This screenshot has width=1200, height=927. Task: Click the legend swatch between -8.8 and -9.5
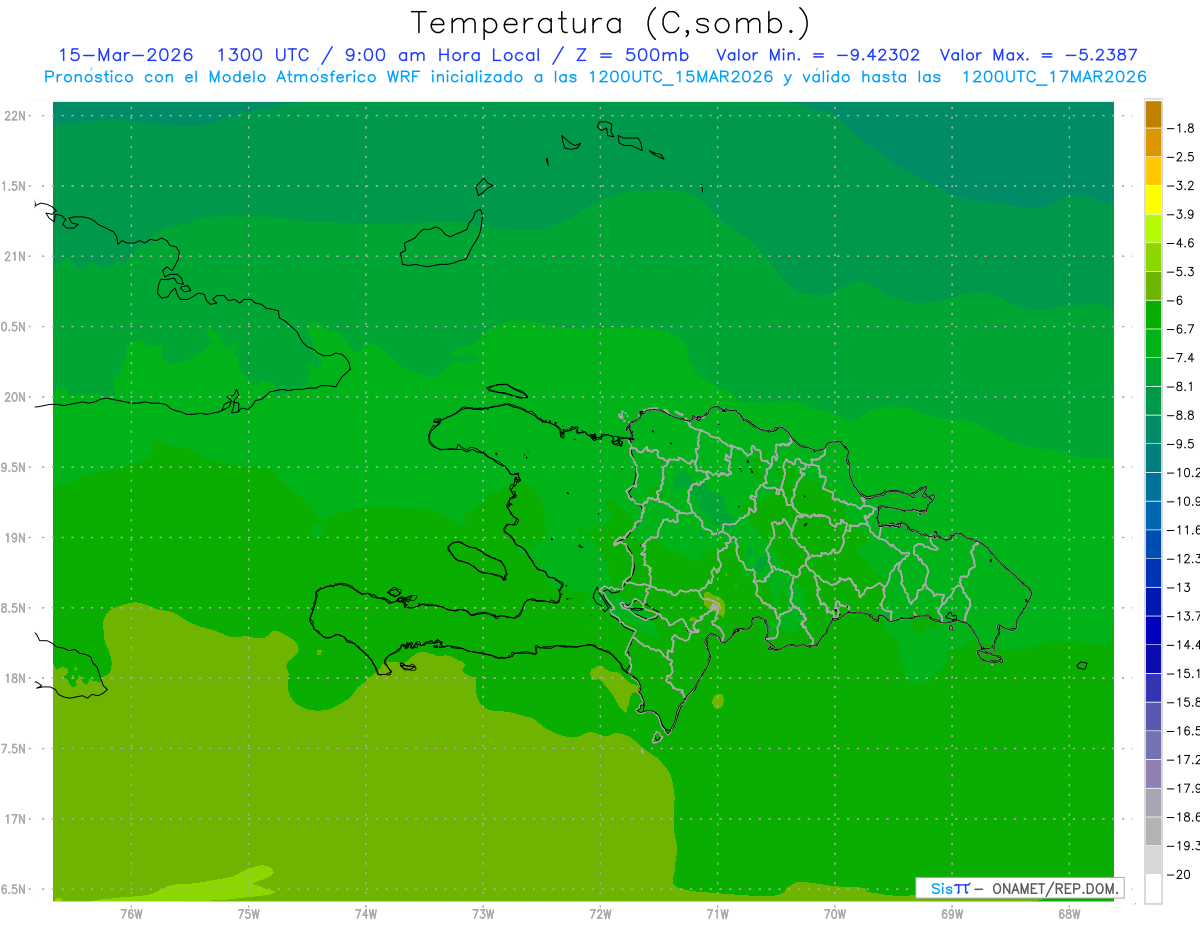pos(1153,429)
